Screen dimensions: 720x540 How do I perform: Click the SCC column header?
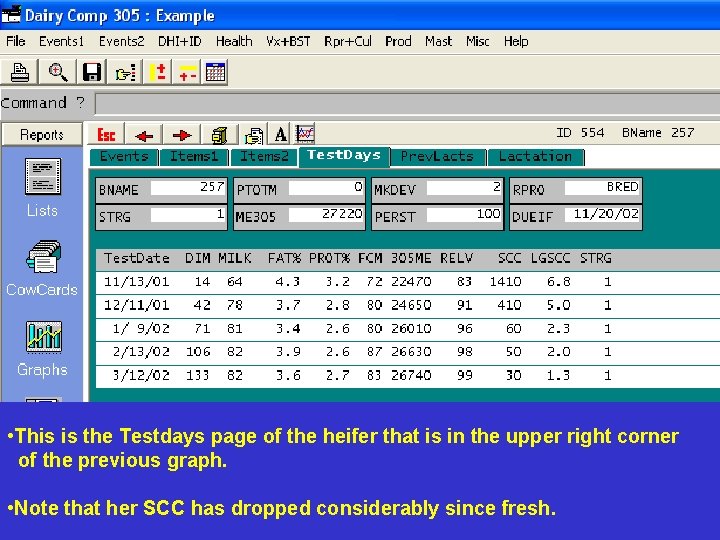click(x=509, y=258)
